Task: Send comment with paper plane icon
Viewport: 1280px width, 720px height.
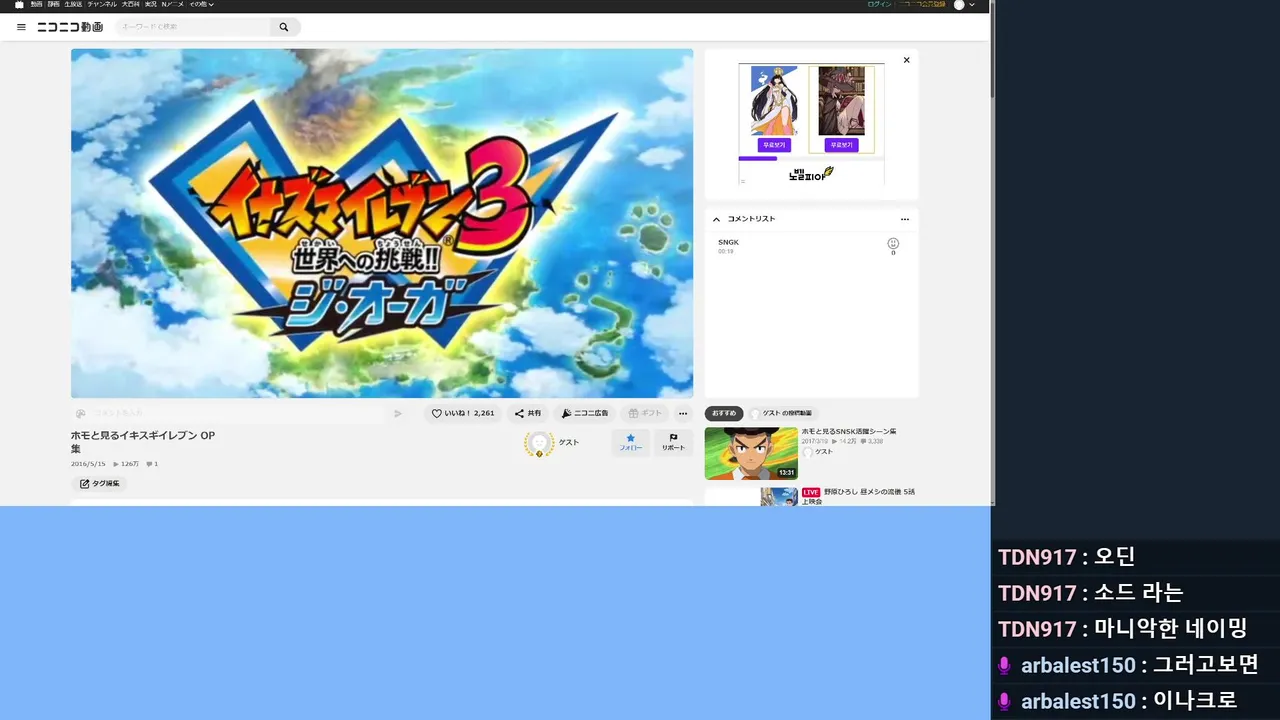Action: pos(398,413)
